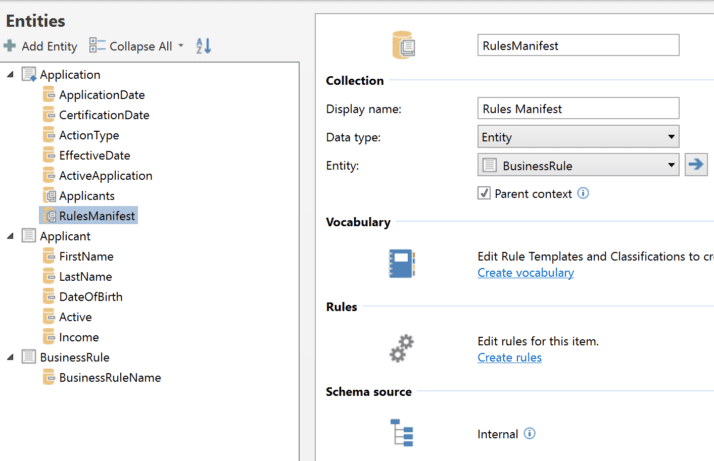Click the collection icon beside the name field
This screenshot has width=714, height=461.
click(x=404, y=45)
